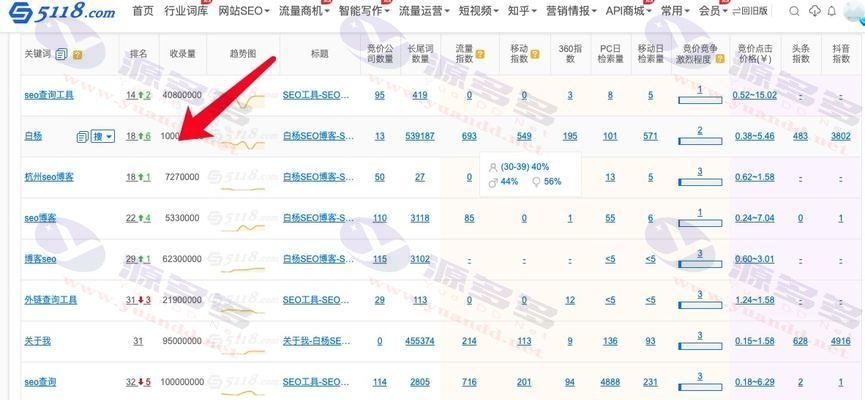Image resolution: width=865 pixels, height=400 pixels.
Task: Click the 竞价公司数量 value 115
Action: pyautogui.click(x=380, y=259)
